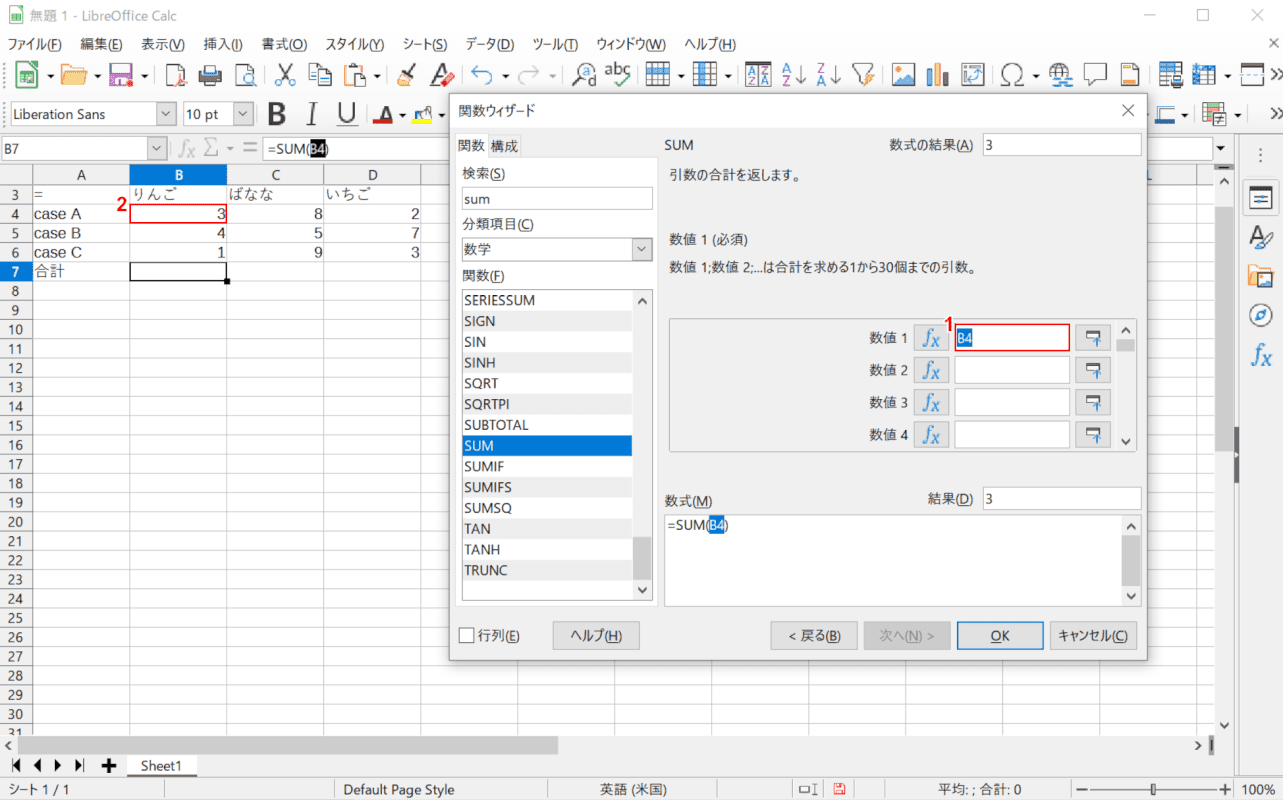Insert a chart
This screenshot has width=1283, height=800.
tap(938, 74)
